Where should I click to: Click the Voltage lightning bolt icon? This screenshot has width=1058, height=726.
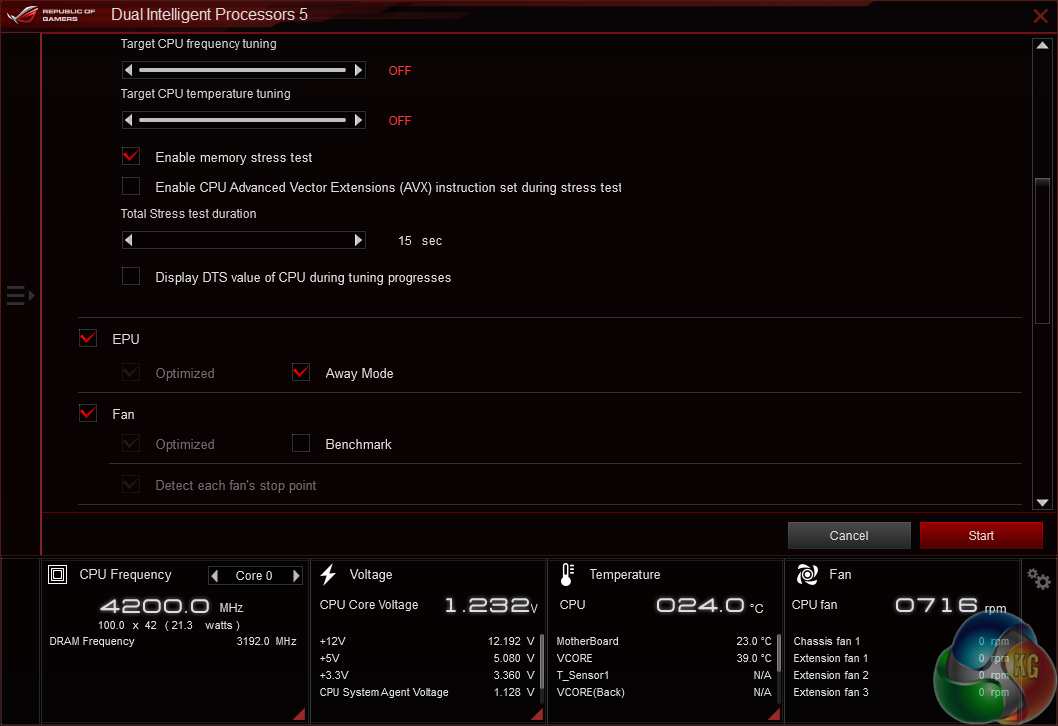tap(328, 574)
